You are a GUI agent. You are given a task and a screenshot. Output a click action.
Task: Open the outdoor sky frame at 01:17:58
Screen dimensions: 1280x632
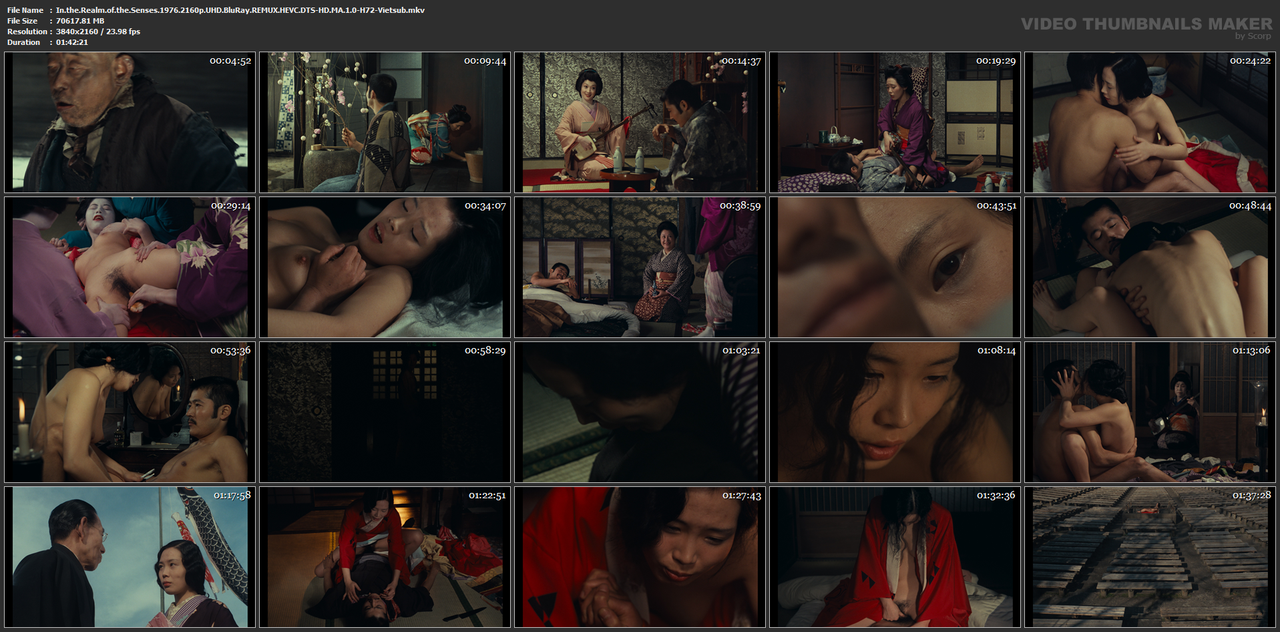(129, 557)
